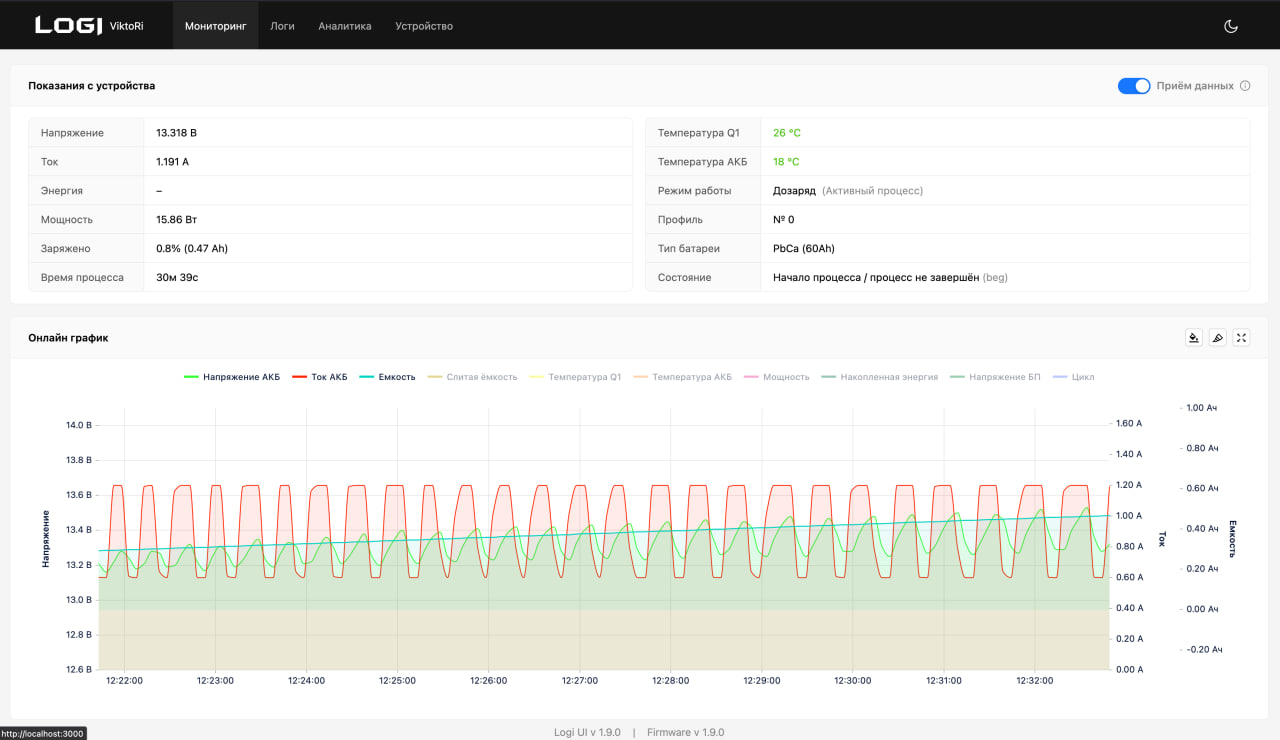Open the Логи tab

(x=282, y=26)
